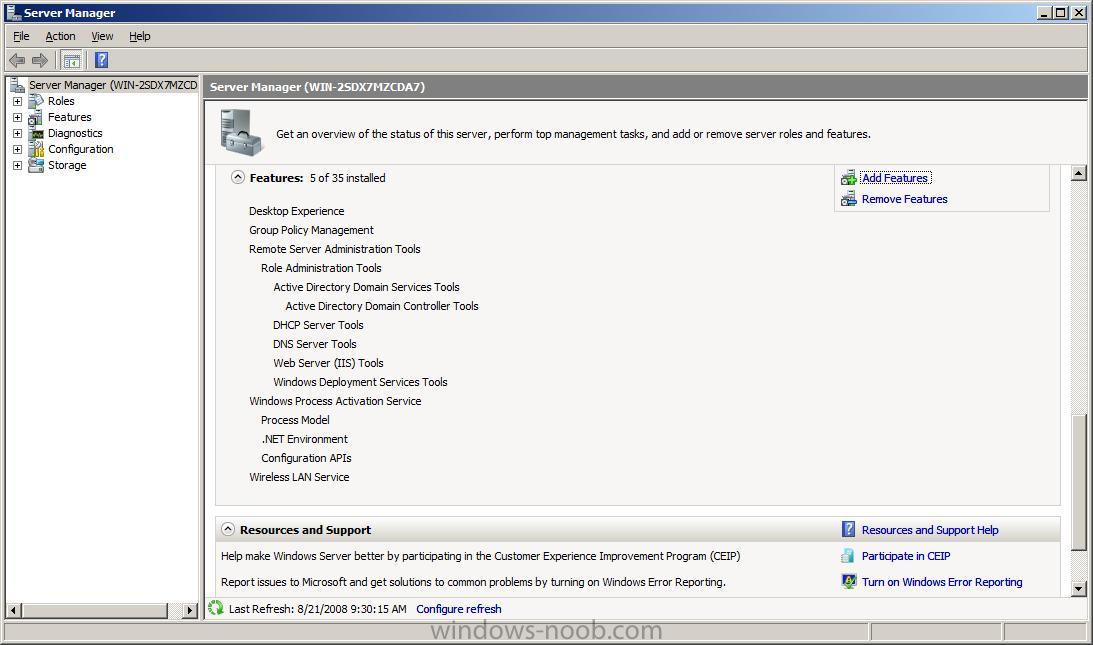1093x645 pixels.
Task: Open the Participate in CEIP link
Action: [x=905, y=556]
